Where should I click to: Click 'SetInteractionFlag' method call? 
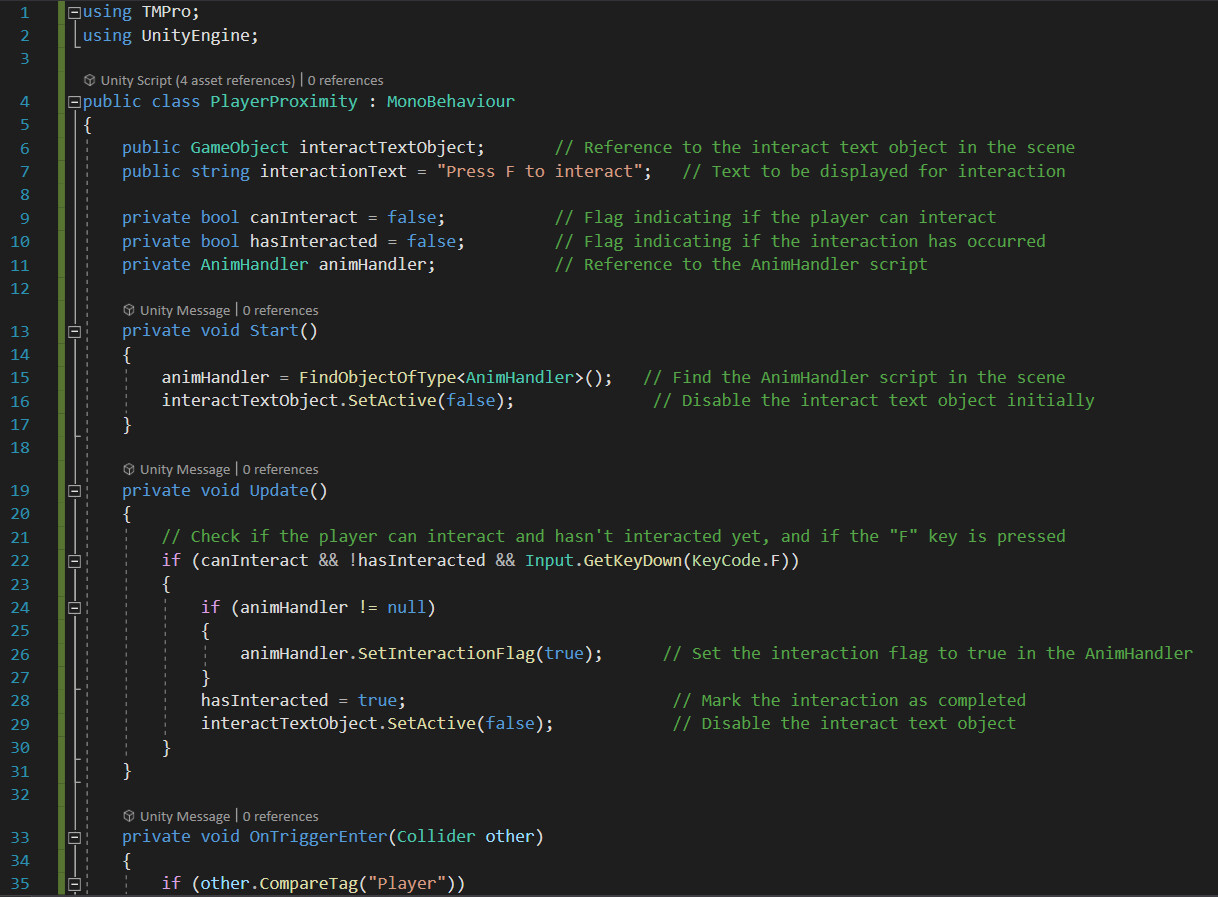(x=448, y=653)
